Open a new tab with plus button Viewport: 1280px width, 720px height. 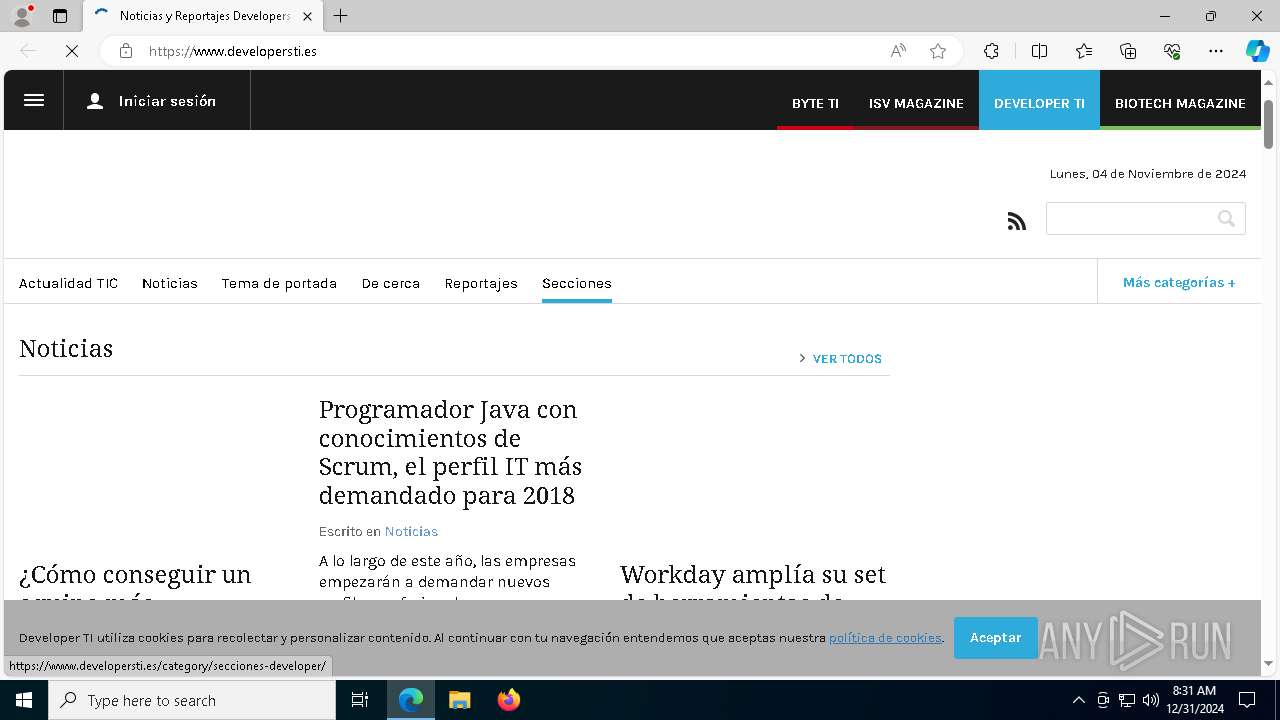[341, 16]
